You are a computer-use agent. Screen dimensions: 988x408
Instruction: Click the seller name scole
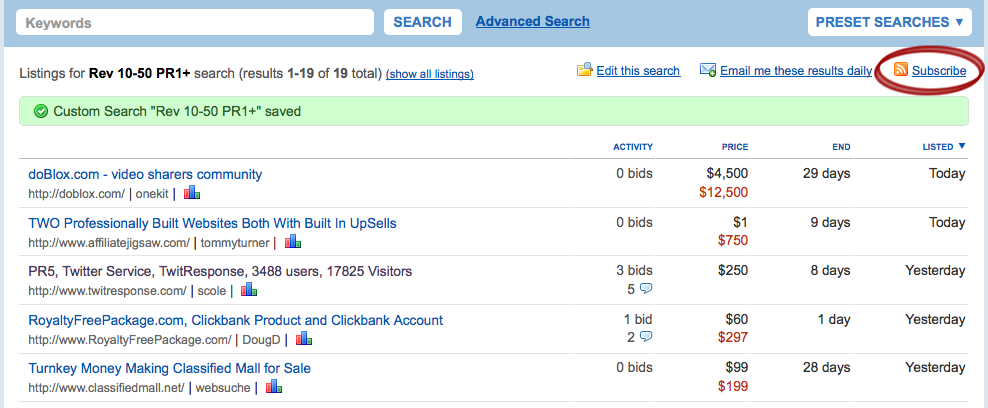pyautogui.click(x=212, y=291)
